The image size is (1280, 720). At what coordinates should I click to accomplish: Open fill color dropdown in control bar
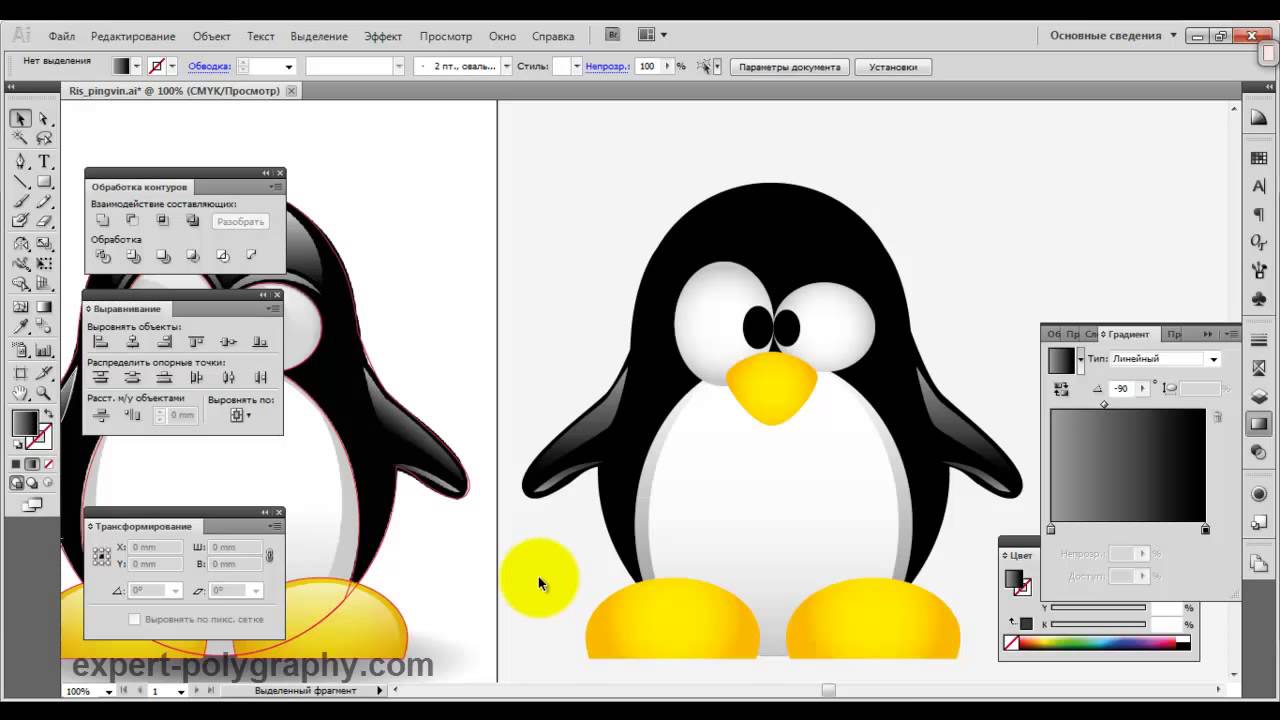(136, 66)
